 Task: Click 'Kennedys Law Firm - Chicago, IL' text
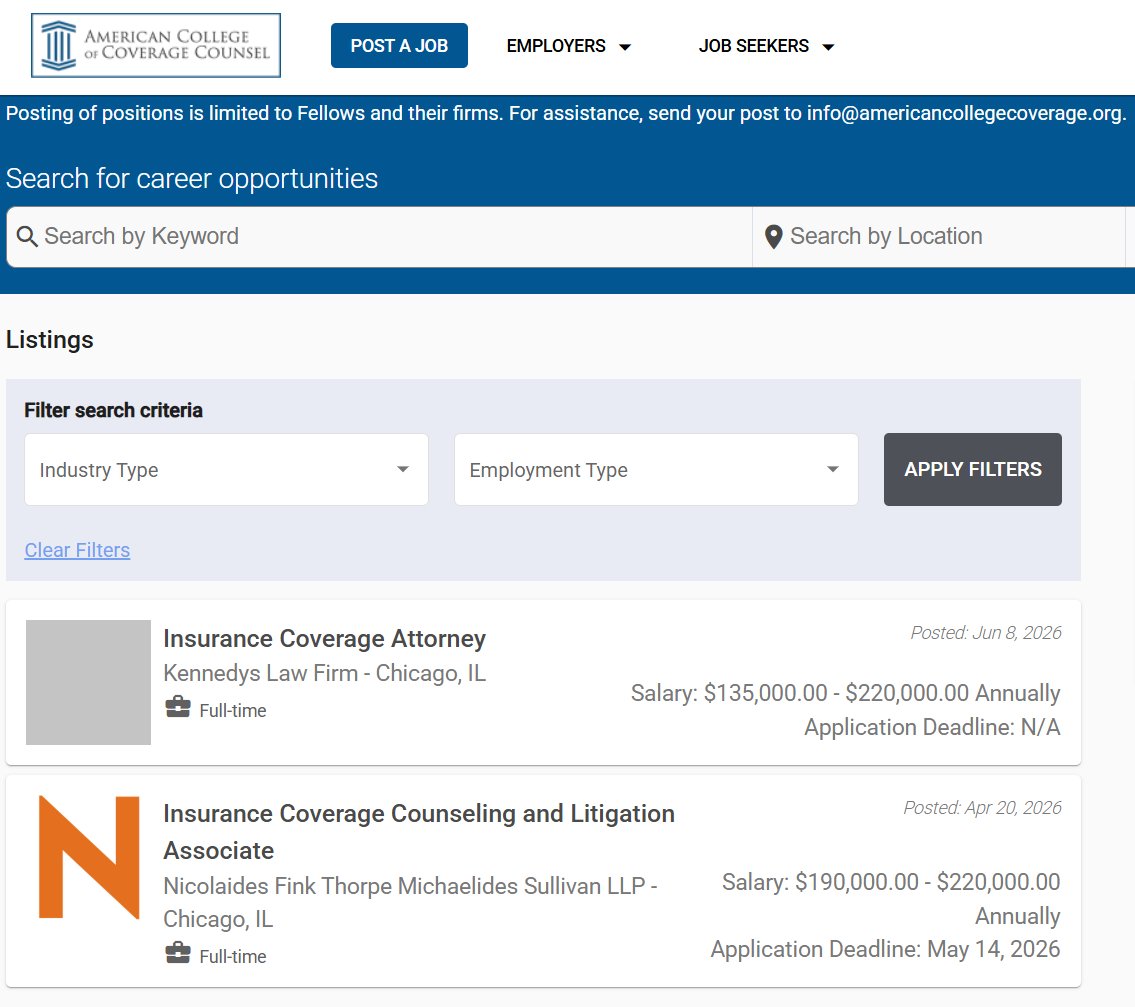pyautogui.click(x=324, y=673)
